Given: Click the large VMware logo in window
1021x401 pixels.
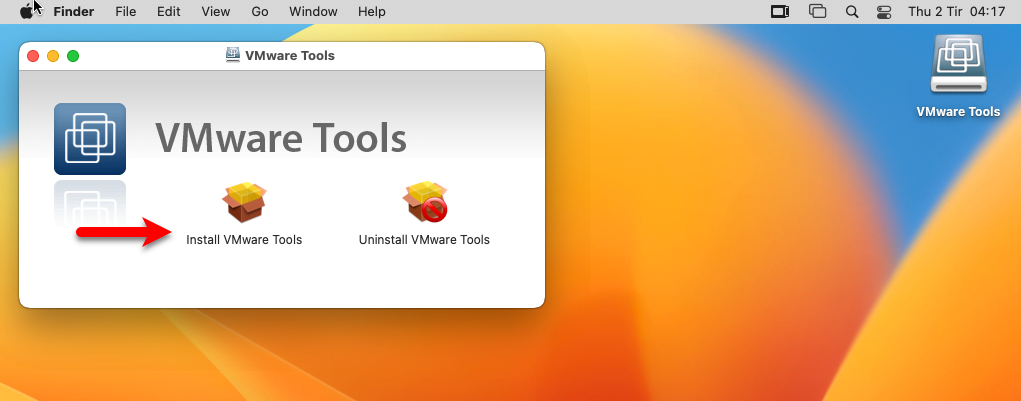Looking at the screenshot, I should (90, 139).
